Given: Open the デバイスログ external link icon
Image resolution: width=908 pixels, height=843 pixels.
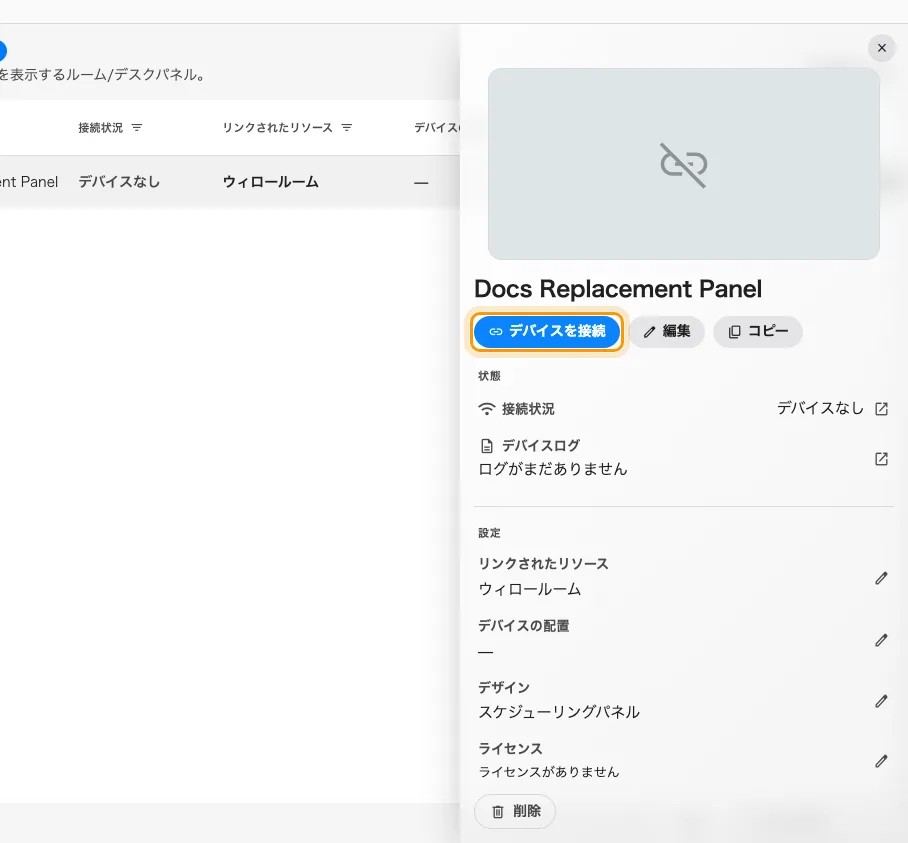Looking at the screenshot, I should tap(881, 459).
